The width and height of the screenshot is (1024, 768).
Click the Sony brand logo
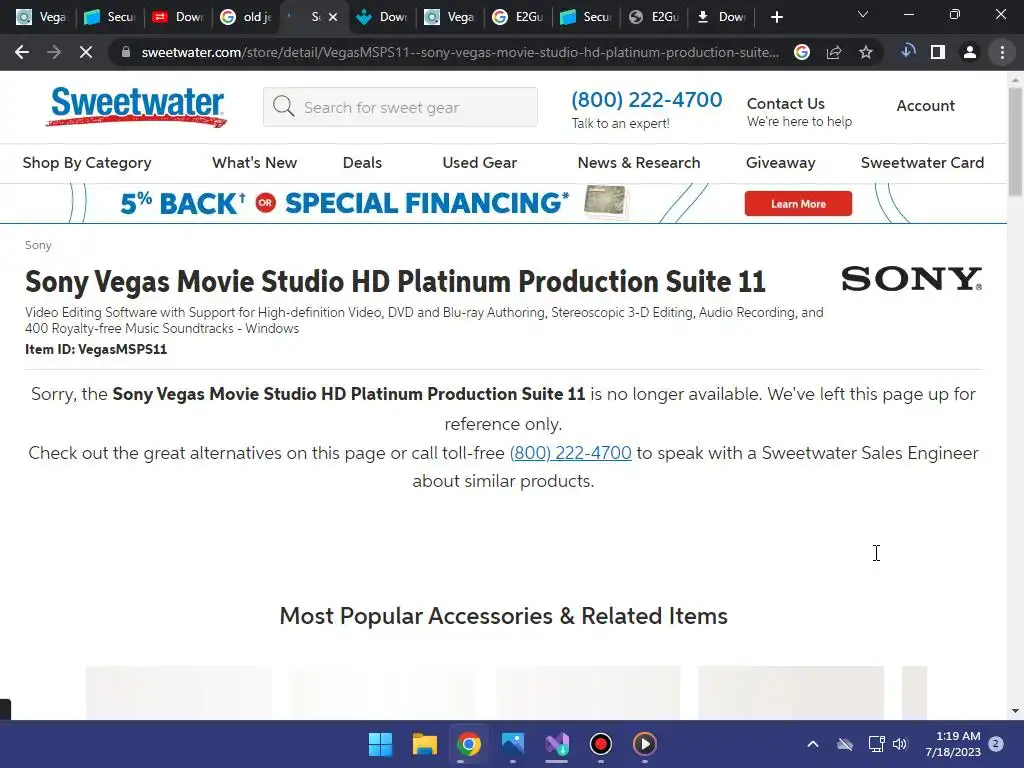click(x=912, y=279)
